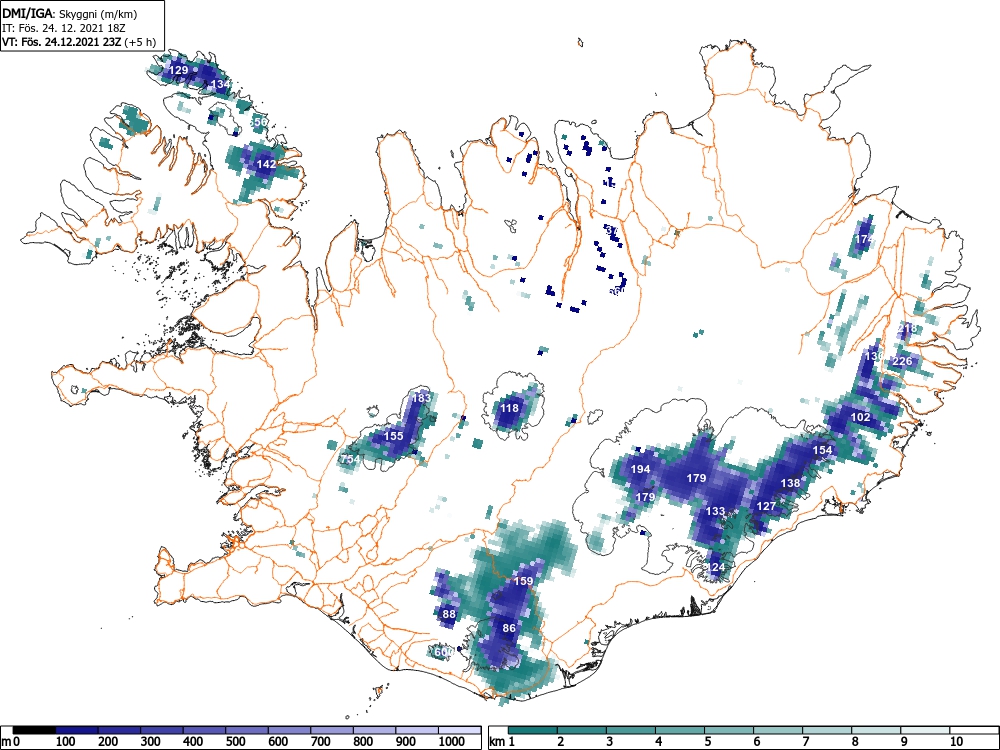Click the 159 visibility label
The width and height of the screenshot is (1000, 750).
pyautogui.click(x=523, y=582)
